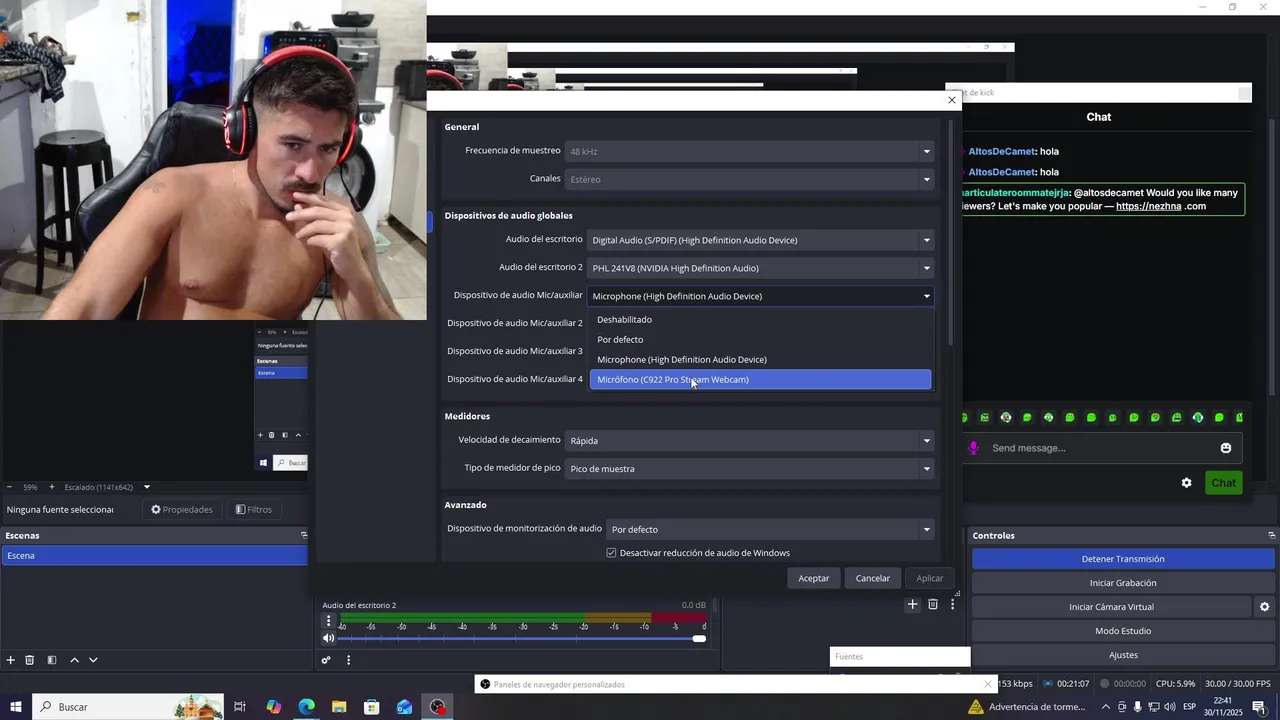Open Velocidad de decaimiento dropdown
Image resolution: width=1280 pixels, height=720 pixels.
coord(749,440)
